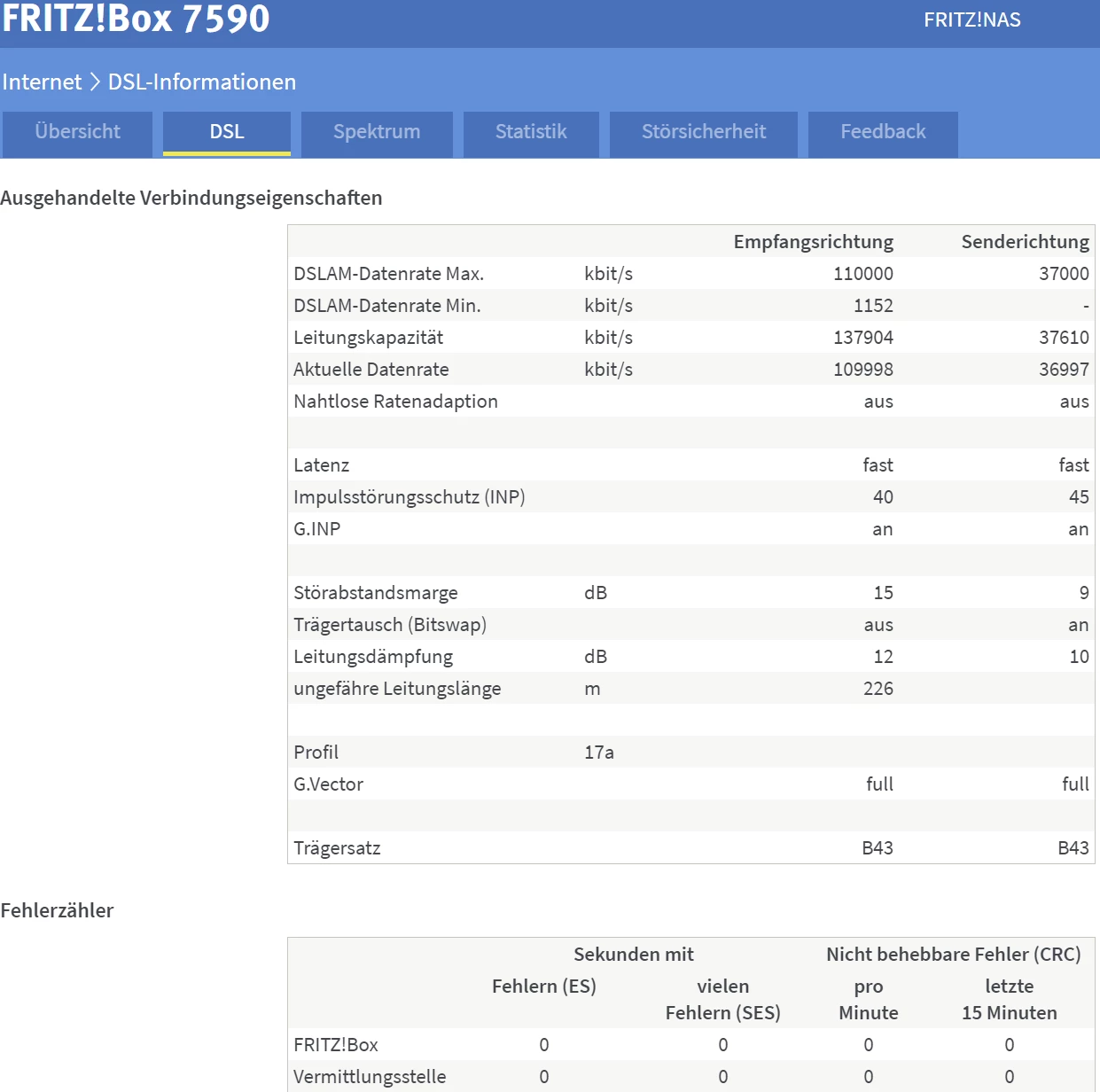The image size is (1100, 1092).
Task: Click ungefähre Leitungslänge value 226
Action: pyautogui.click(x=878, y=689)
